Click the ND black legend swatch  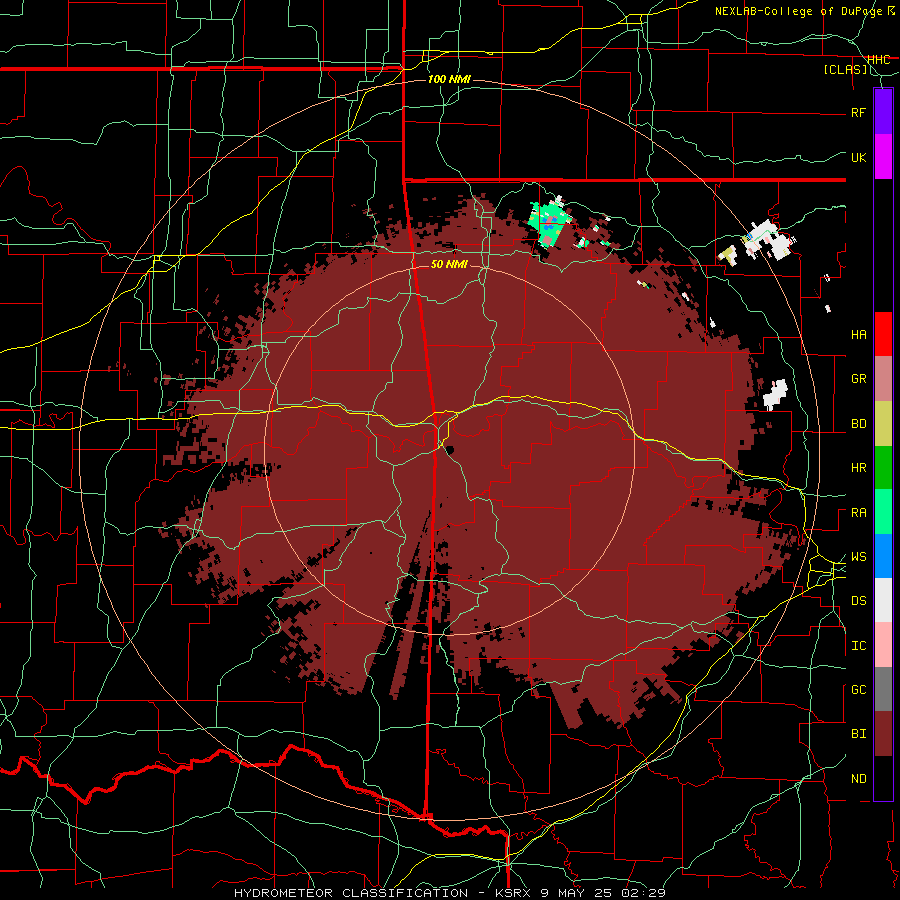pos(883,778)
